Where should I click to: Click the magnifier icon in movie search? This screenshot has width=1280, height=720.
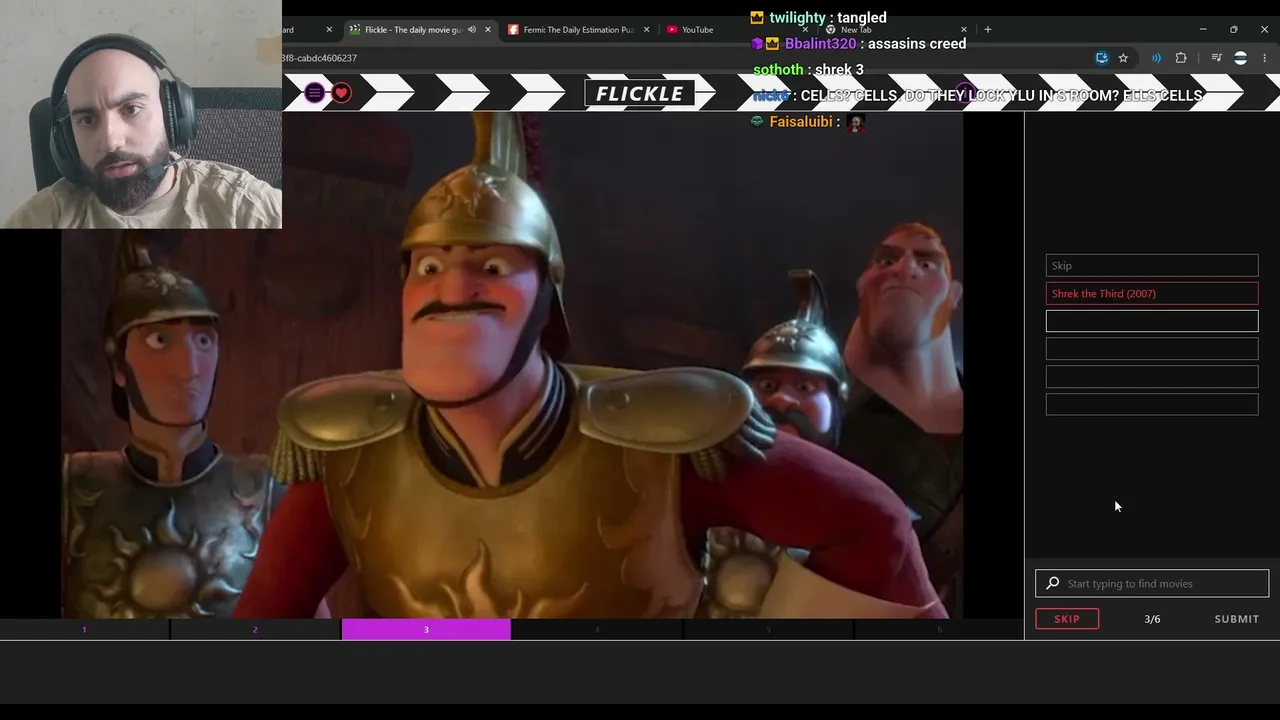coord(1053,584)
